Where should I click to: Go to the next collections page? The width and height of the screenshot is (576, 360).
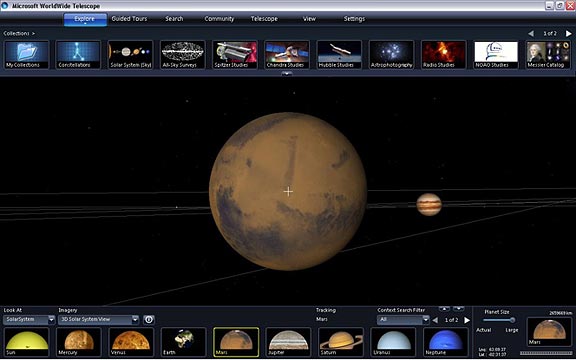tap(568, 33)
